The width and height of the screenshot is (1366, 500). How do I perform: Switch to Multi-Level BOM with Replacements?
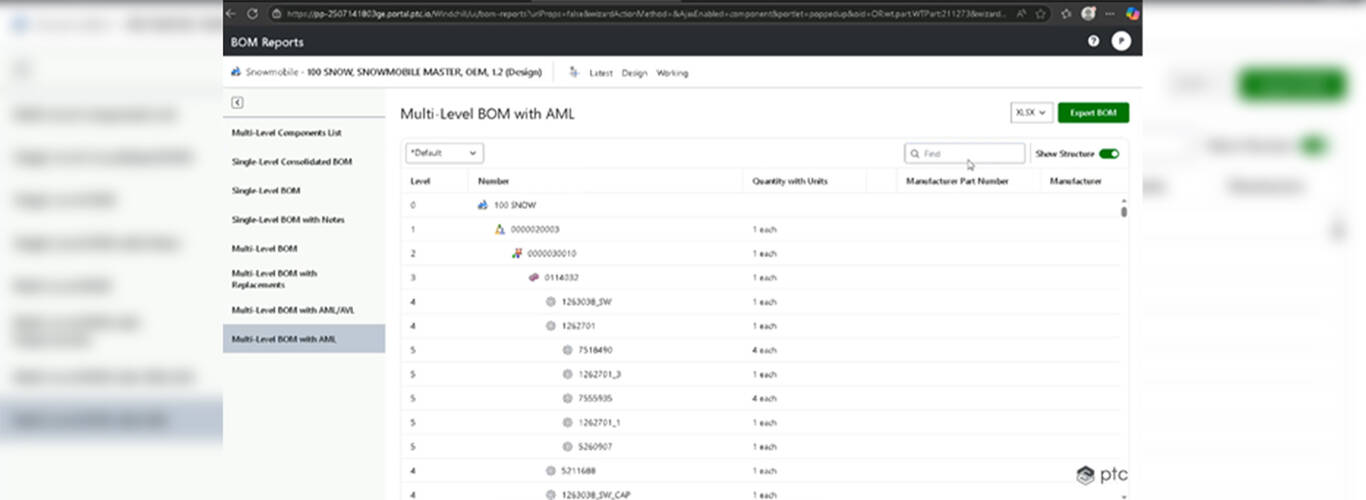(x=275, y=279)
